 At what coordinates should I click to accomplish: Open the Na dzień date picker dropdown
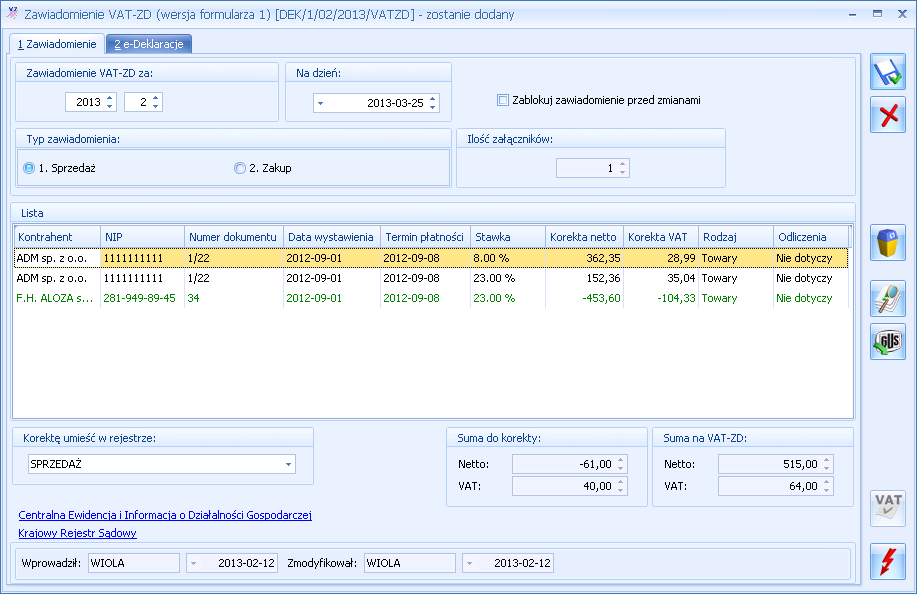pyautogui.click(x=320, y=103)
